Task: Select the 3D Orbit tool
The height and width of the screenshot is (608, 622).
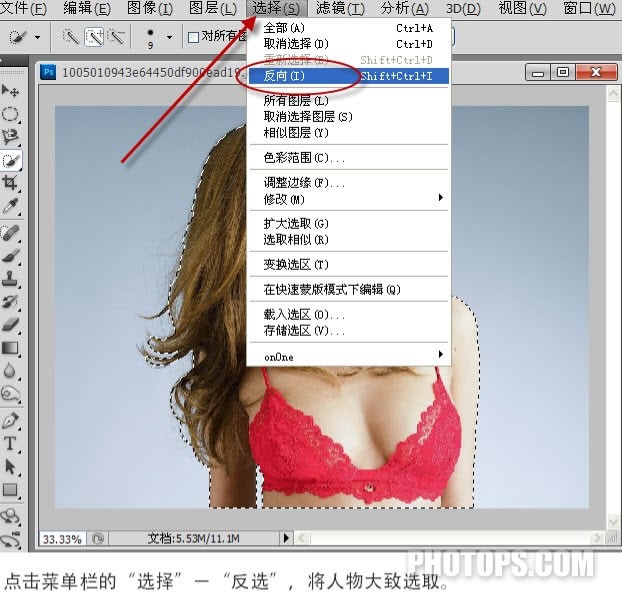Action: click(x=10, y=539)
